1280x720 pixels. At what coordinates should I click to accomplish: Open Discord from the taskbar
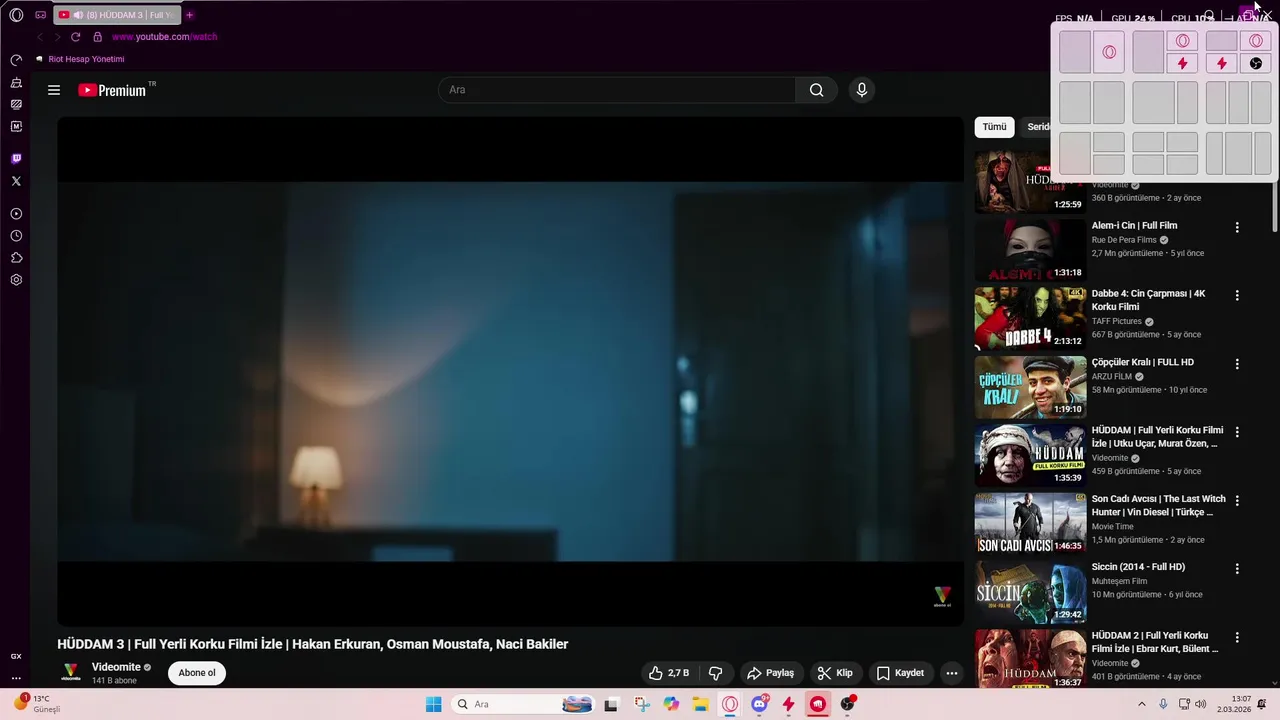[759, 704]
